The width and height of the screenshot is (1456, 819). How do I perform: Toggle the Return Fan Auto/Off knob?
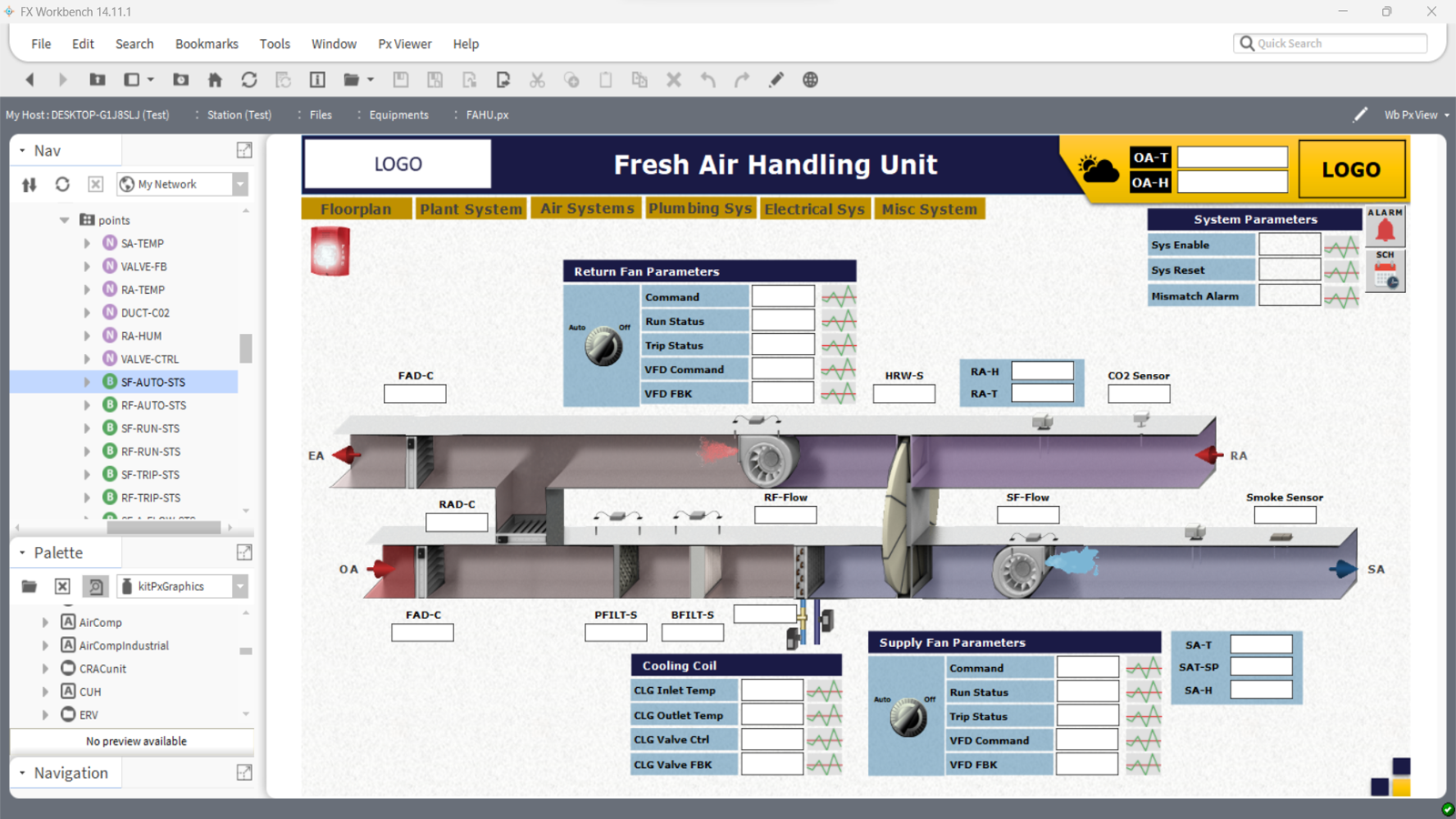pyautogui.click(x=603, y=346)
